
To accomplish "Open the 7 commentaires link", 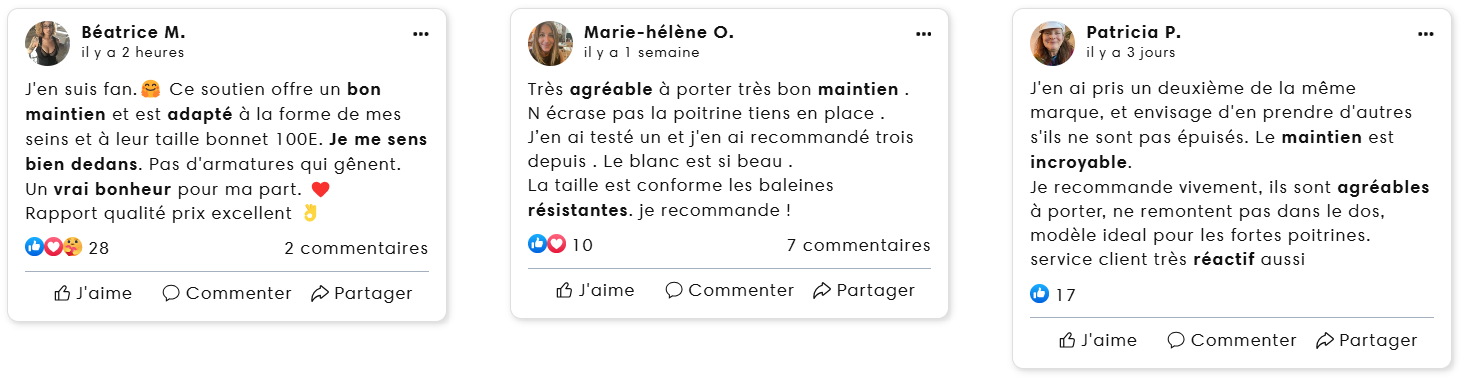I will [x=859, y=245].
